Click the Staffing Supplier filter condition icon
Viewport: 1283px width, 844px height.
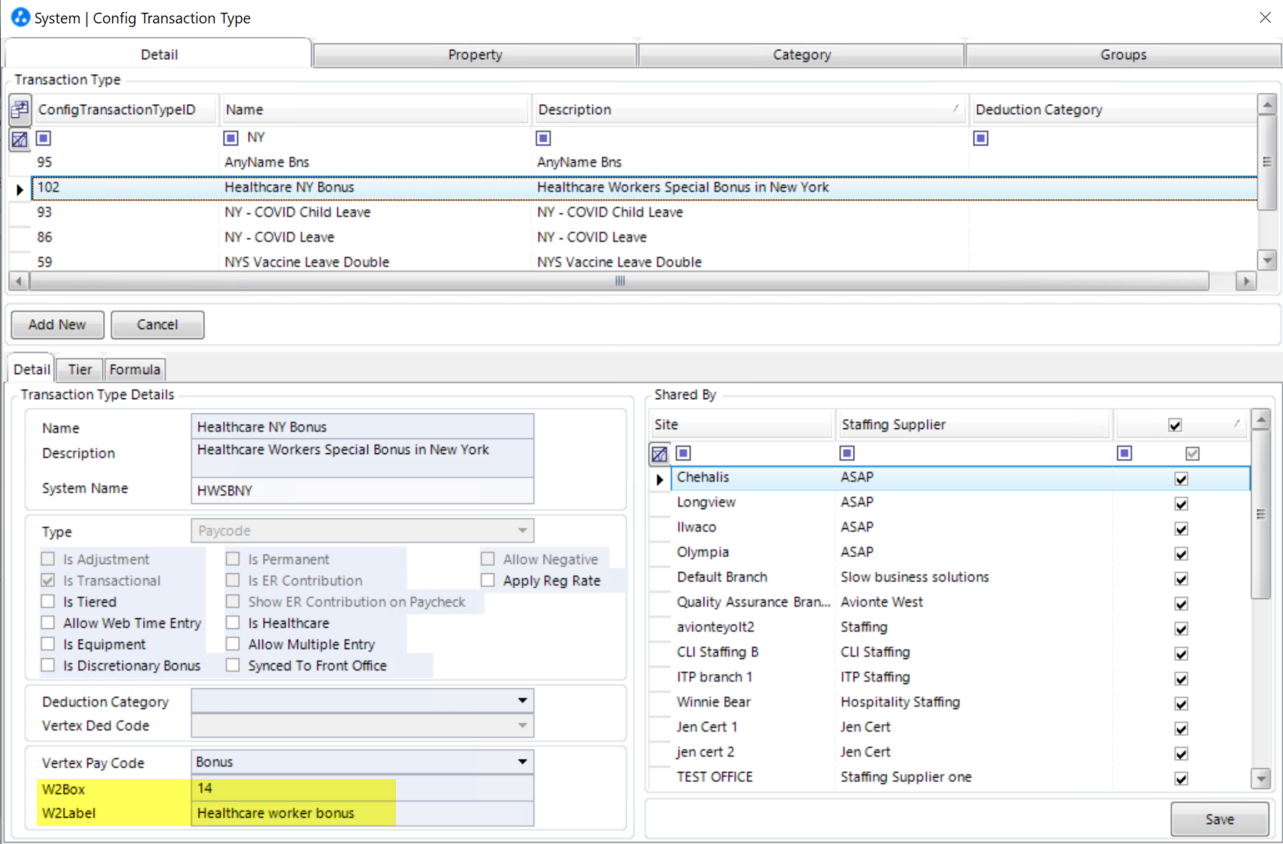tap(847, 453)
